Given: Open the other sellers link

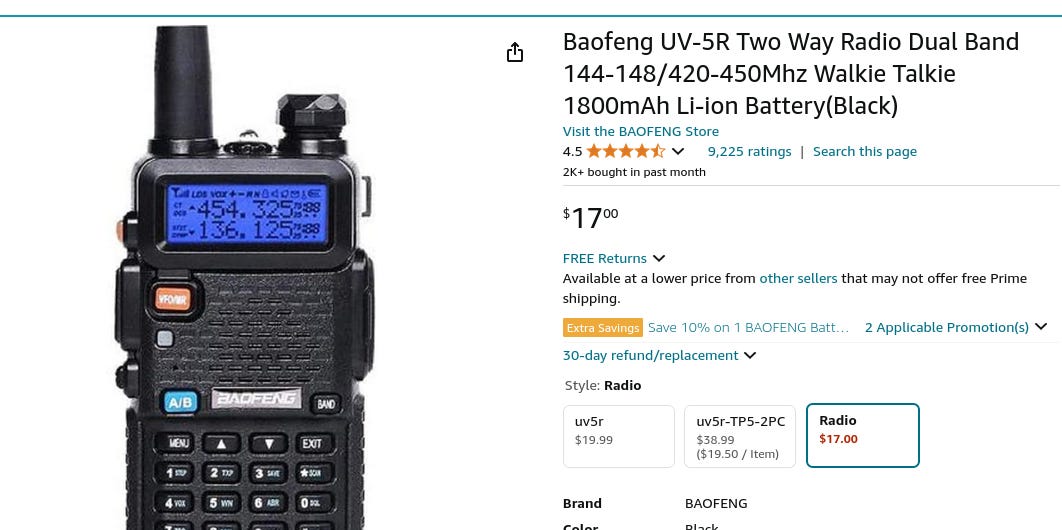Looking at the screenshot, I should click(798, 278).
